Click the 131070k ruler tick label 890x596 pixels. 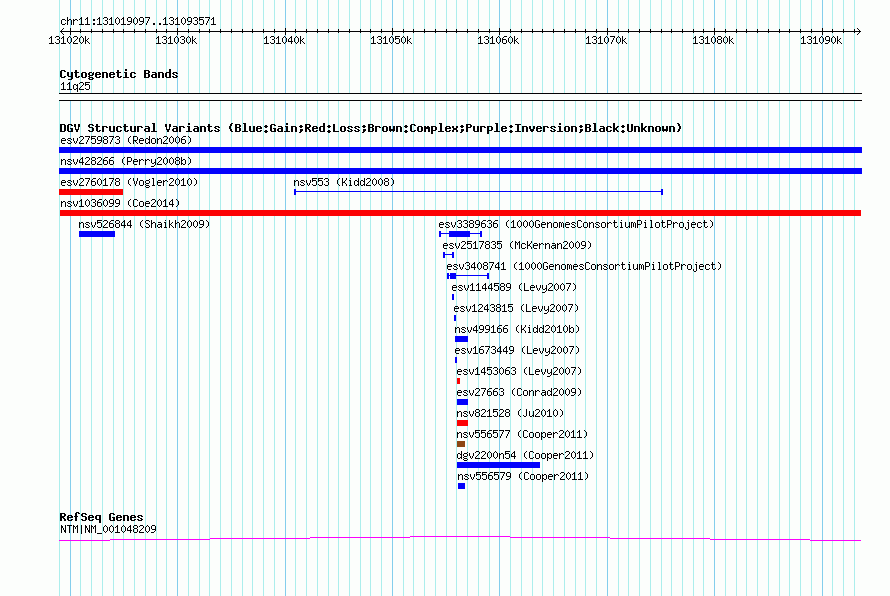tap(606, 40)
